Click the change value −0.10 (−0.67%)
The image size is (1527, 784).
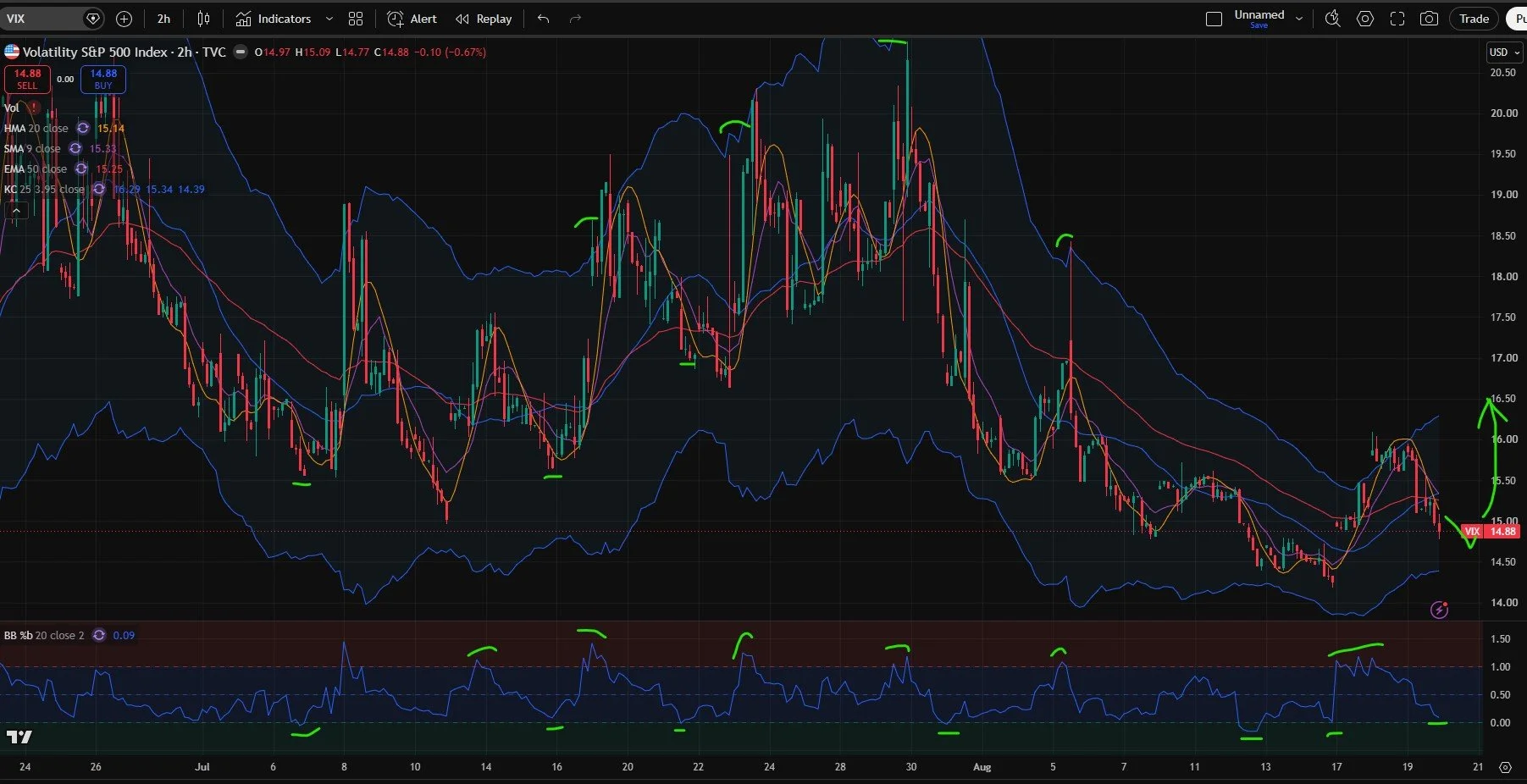click(x=450, y=52)
